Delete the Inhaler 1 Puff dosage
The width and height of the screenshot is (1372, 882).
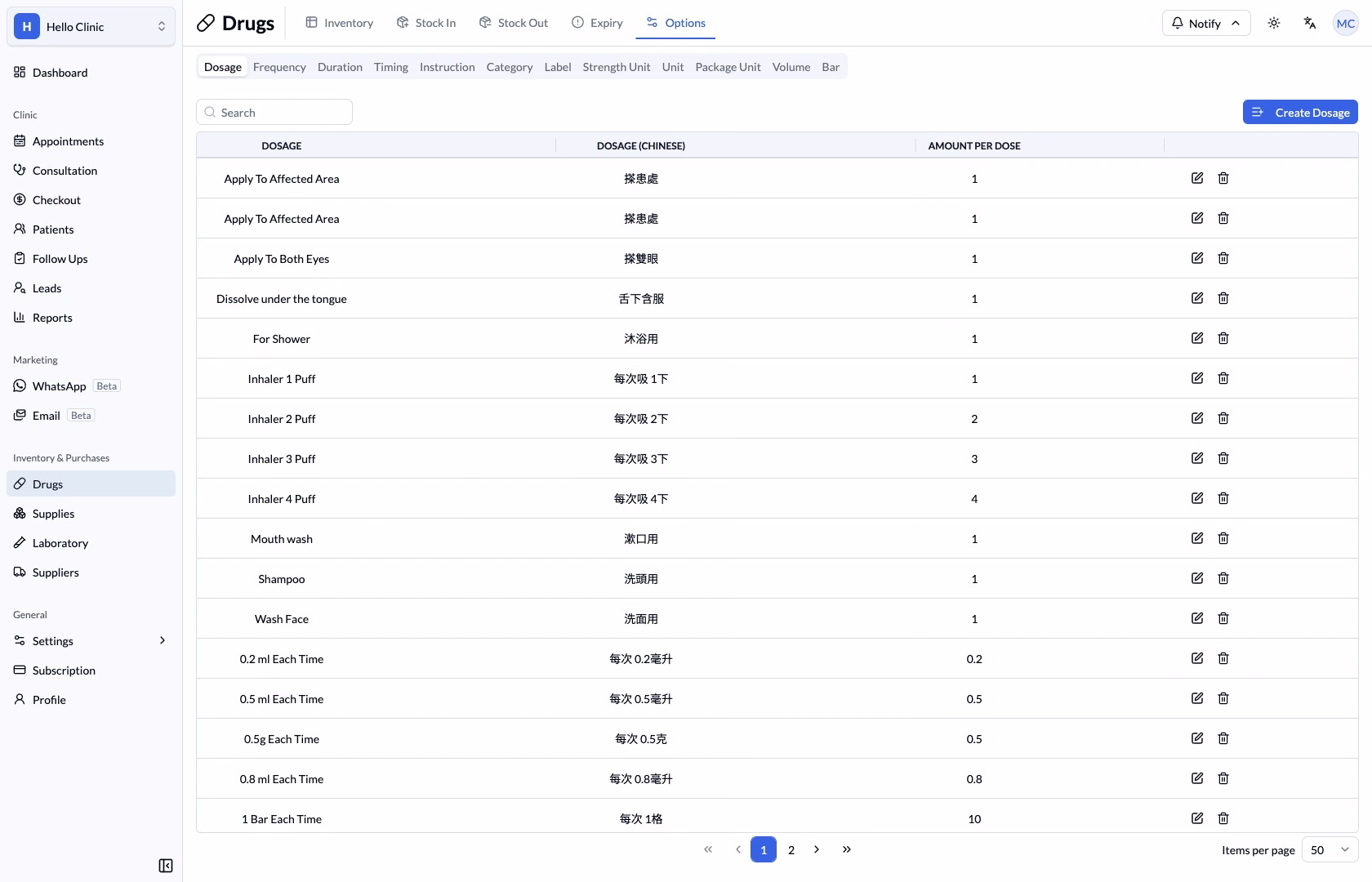tap(1223, 378)
